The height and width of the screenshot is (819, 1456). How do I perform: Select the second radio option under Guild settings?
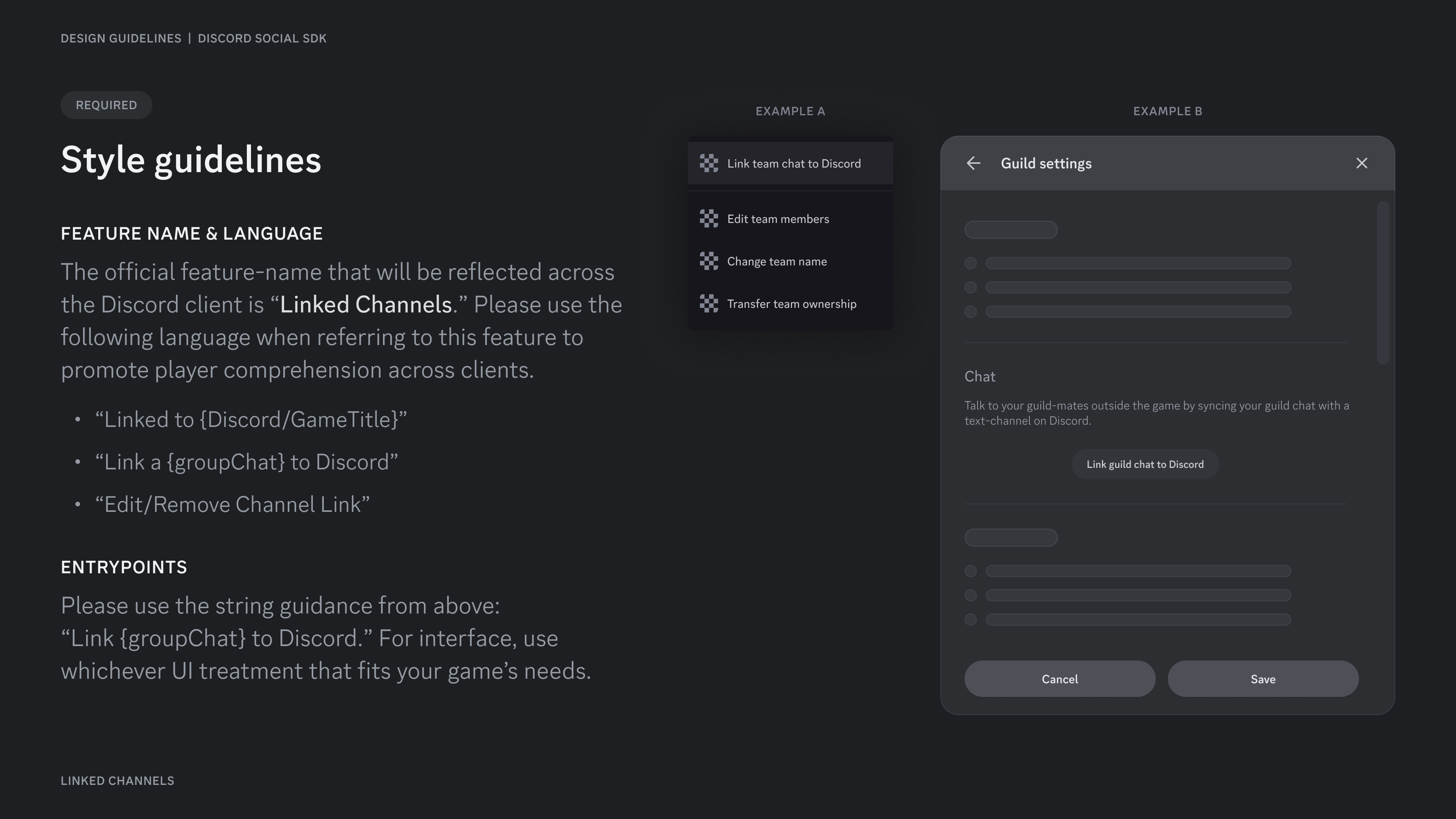(971, 288)
